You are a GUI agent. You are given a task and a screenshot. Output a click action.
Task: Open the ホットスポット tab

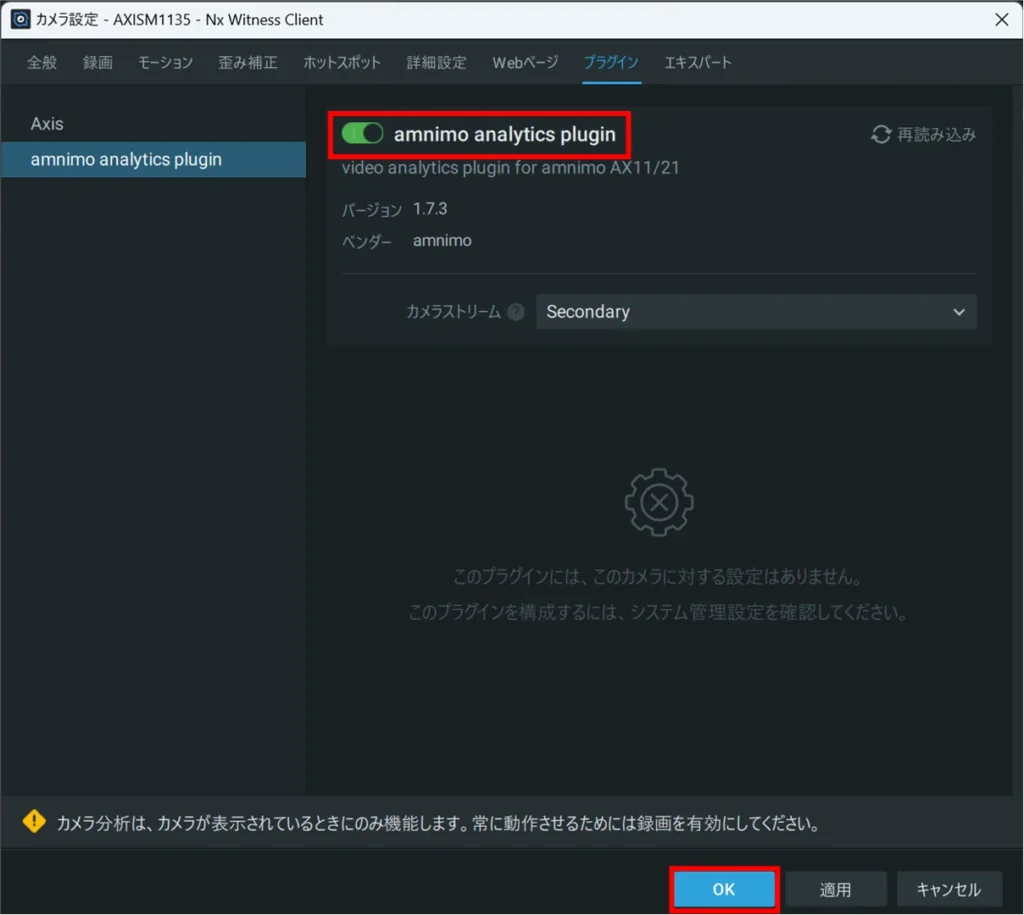click(x=342, y=62)
